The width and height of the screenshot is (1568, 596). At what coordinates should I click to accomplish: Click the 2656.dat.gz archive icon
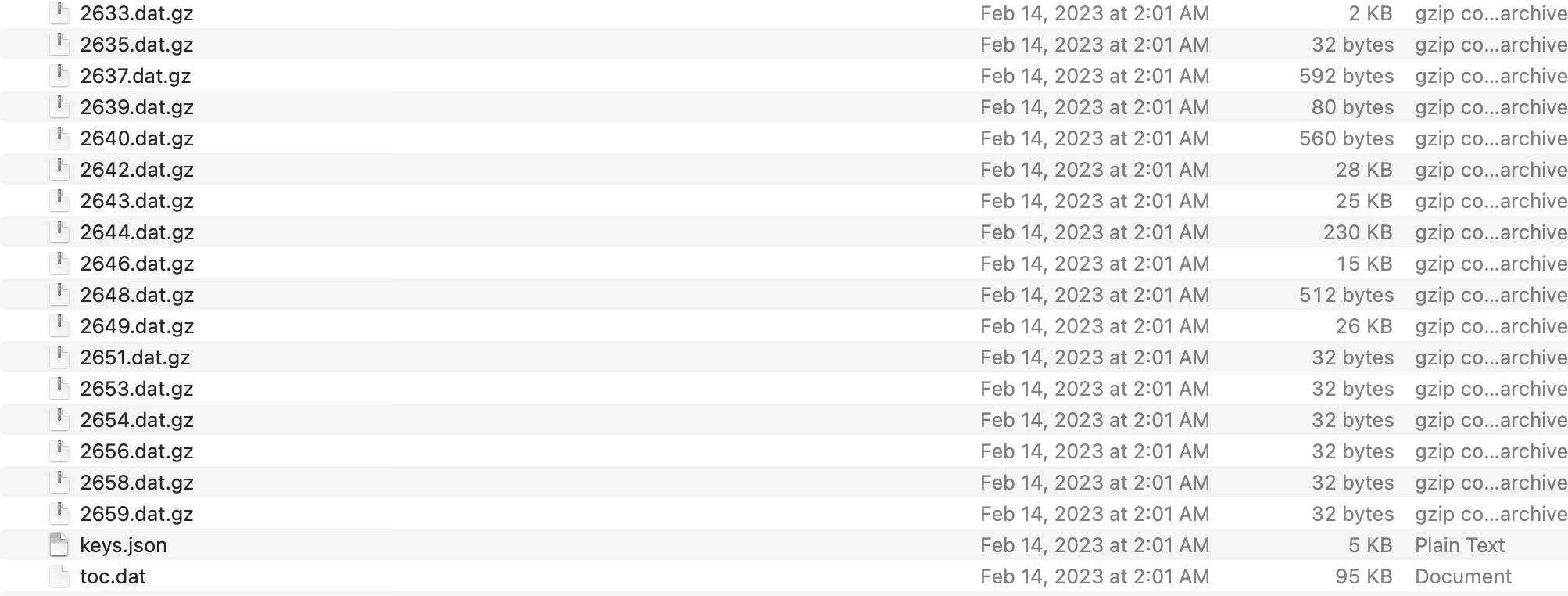[59, 451]
